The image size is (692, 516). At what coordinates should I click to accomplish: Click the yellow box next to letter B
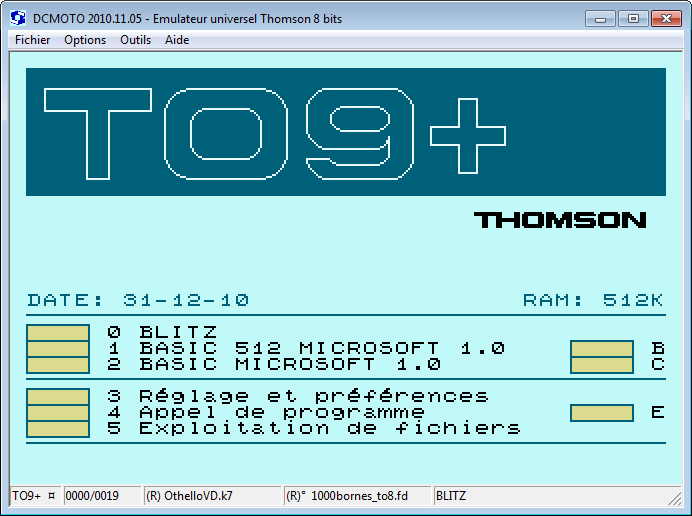pyautogui.click(x=602, y=348)
